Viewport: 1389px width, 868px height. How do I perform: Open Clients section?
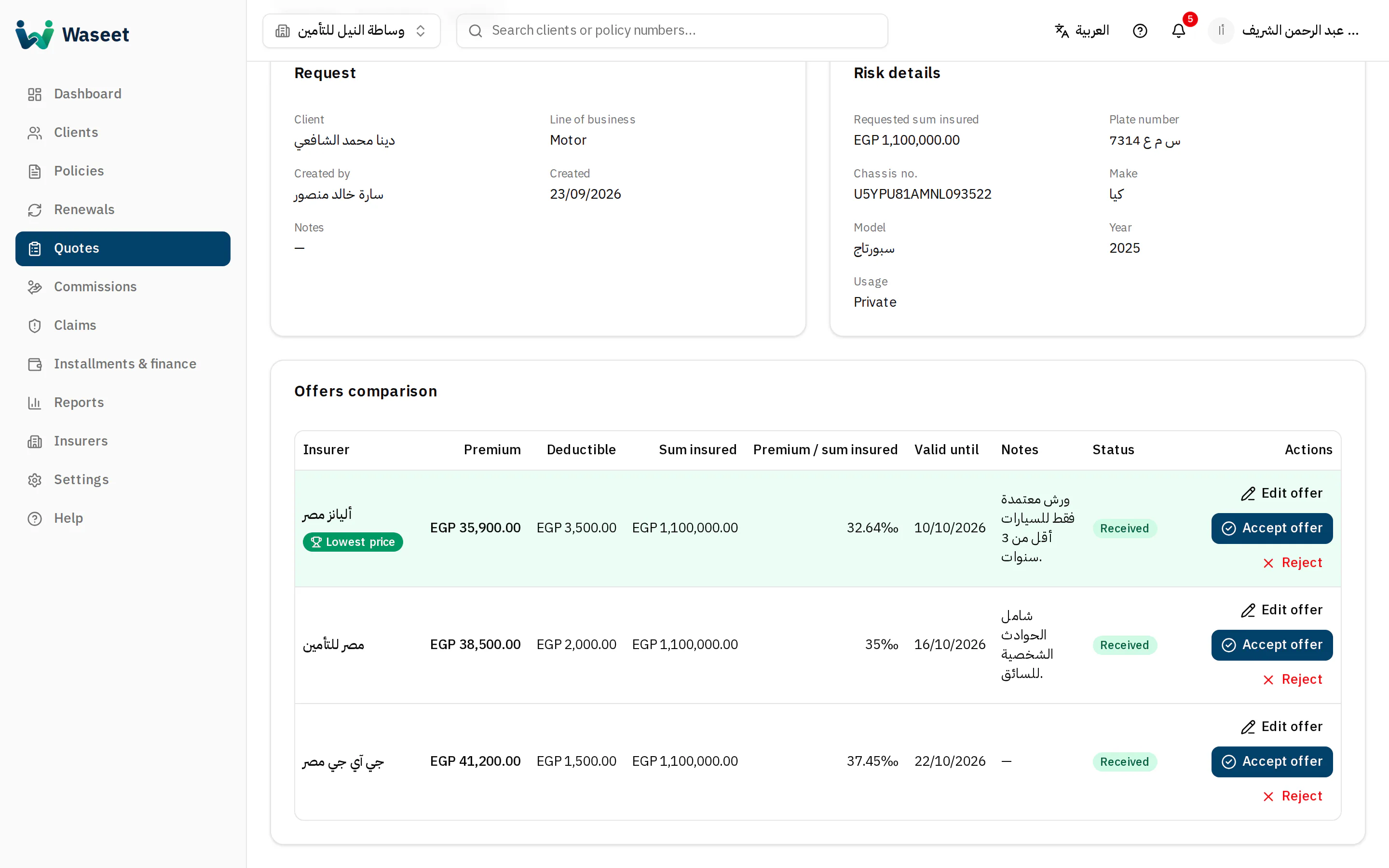point(123,133)
